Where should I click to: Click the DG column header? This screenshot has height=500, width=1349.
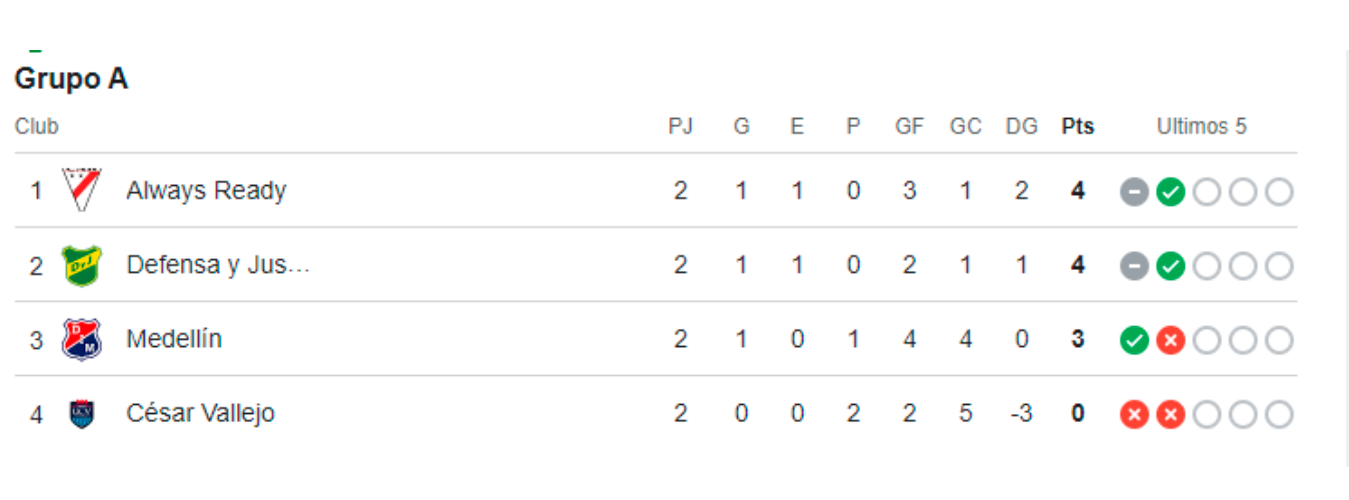click(1021, 127)
